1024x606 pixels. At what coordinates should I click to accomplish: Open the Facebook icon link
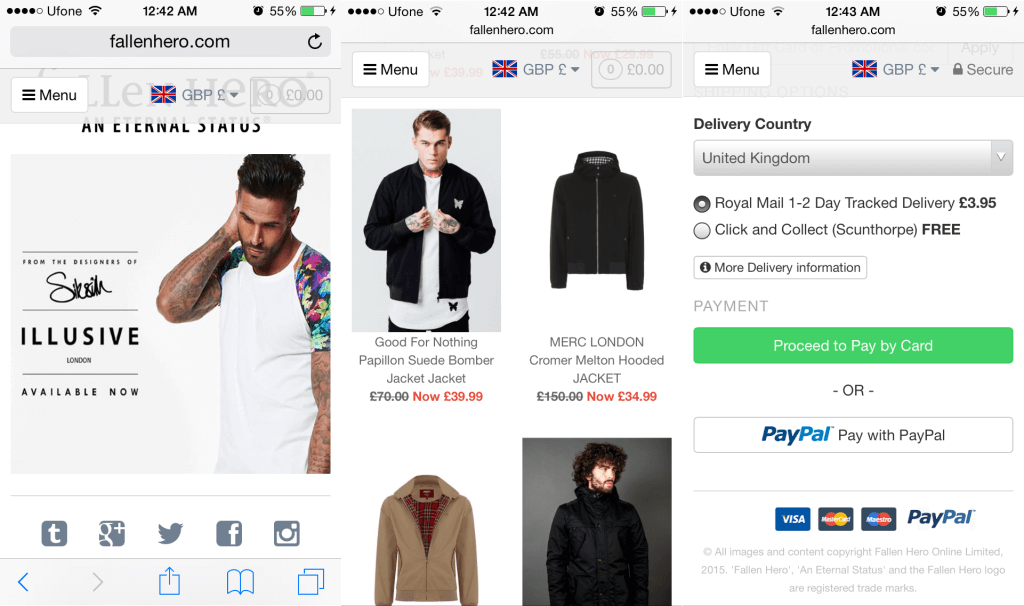click(x=228, y=533)
